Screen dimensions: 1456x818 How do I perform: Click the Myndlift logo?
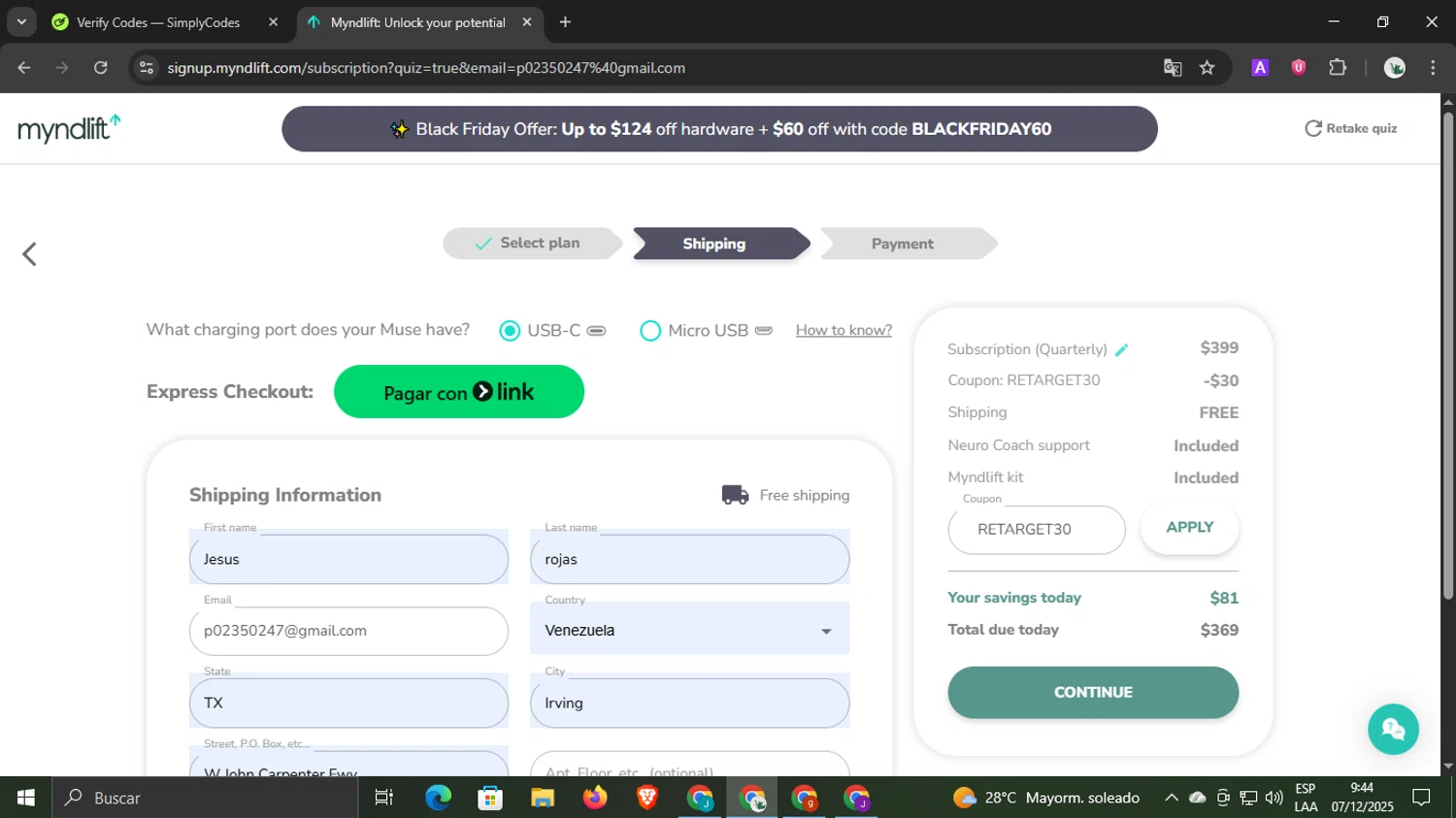point(69,128)
